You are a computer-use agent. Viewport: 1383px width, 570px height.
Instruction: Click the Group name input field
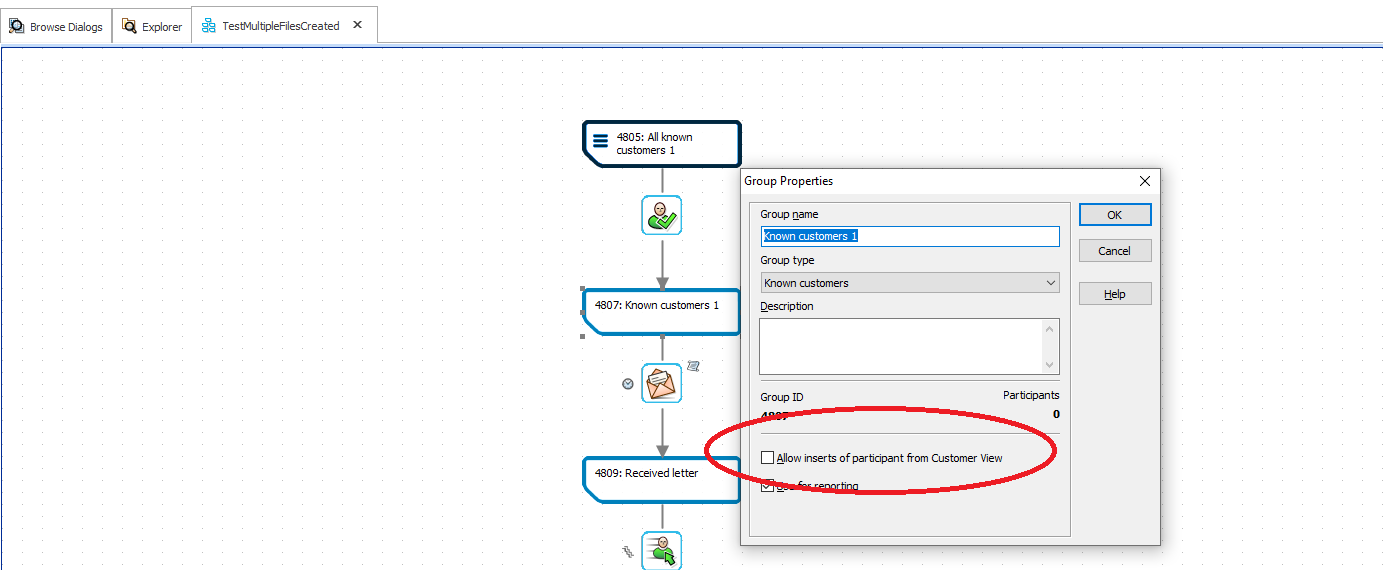909,236
